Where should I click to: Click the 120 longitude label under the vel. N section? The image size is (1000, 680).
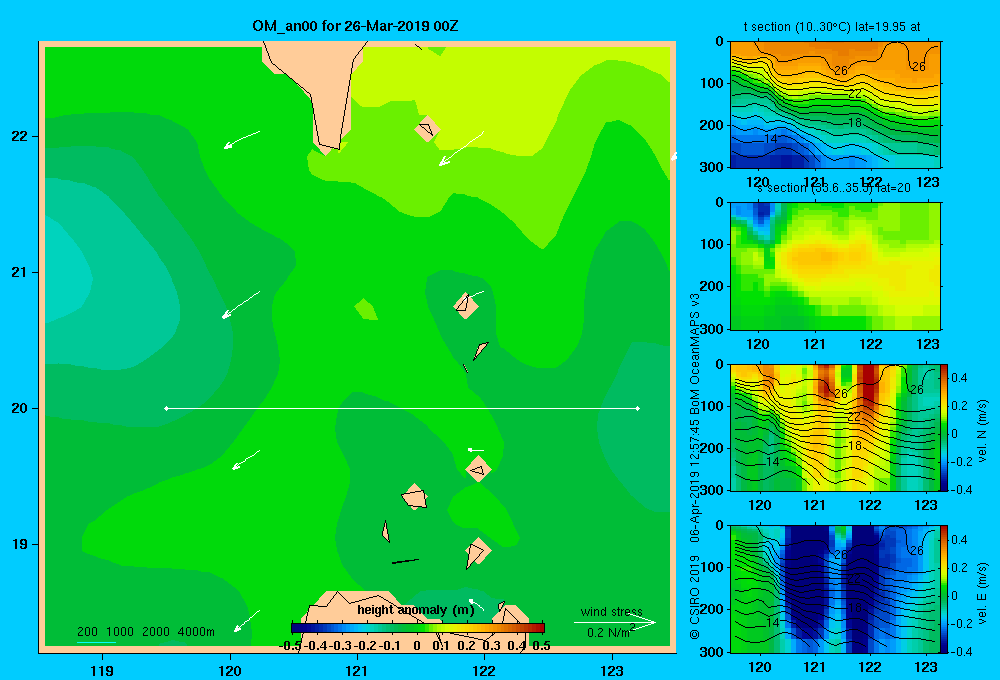760,505
